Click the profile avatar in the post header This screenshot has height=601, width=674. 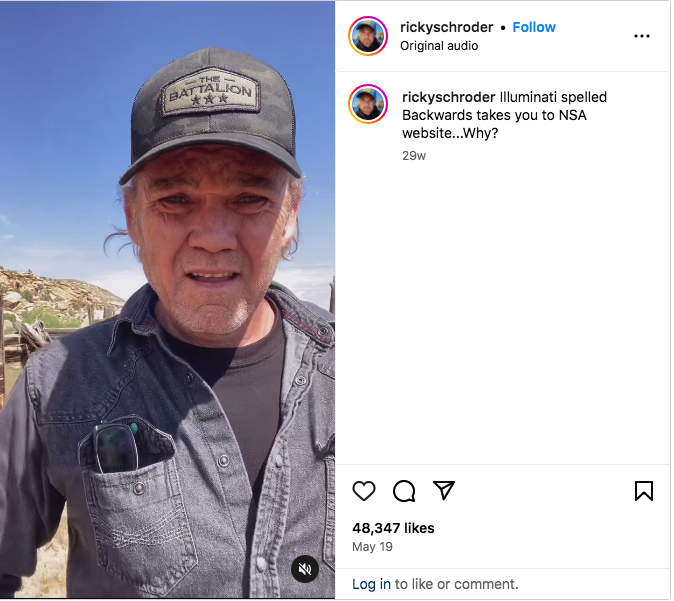click(368, 36)
